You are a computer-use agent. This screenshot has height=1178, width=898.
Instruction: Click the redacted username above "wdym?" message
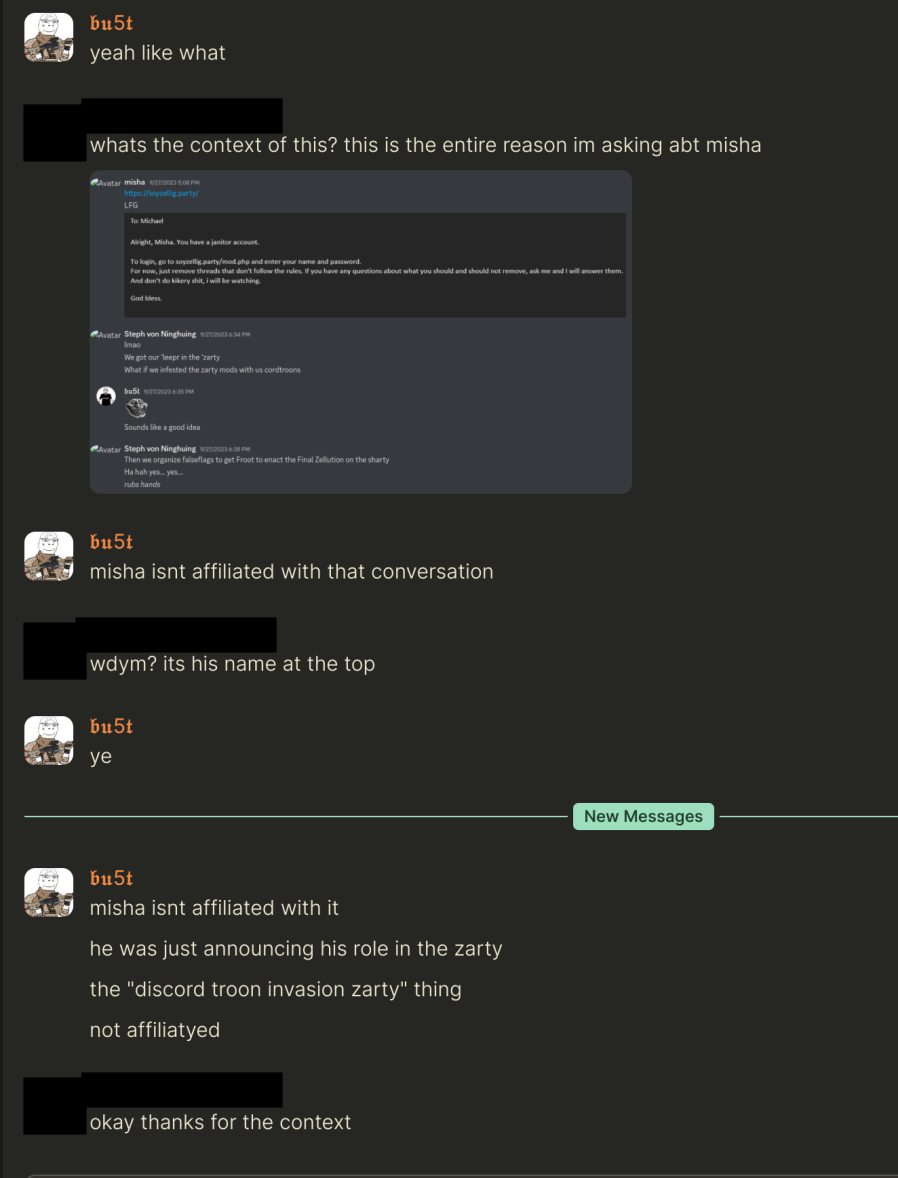click(x=176, y=634)
